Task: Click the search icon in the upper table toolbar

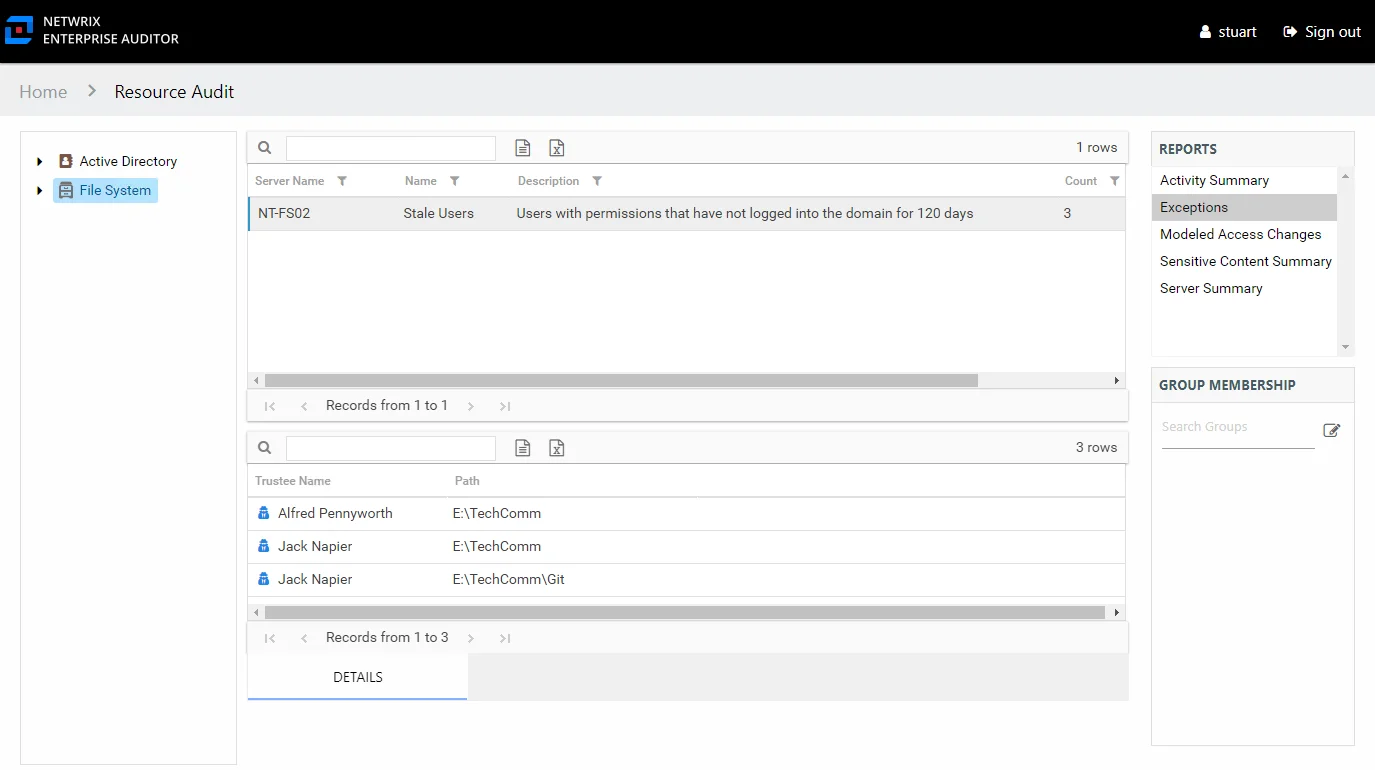Action: (x=265, y=148)
